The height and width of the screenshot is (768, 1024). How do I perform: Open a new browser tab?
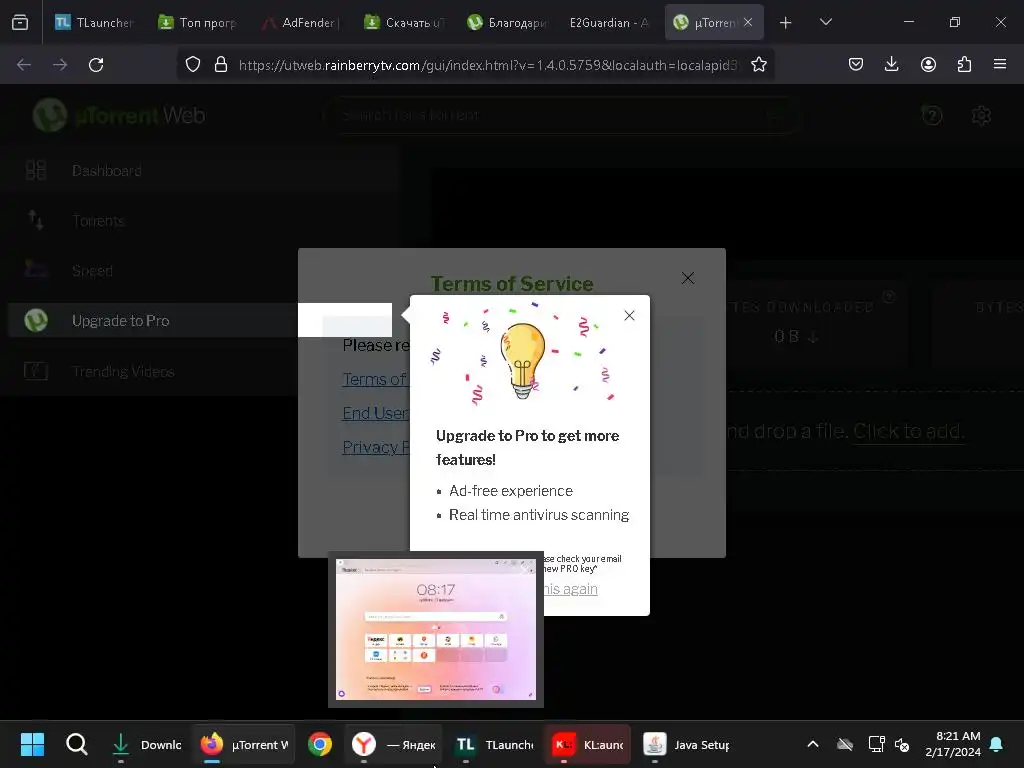pyautogui.click(x=786, y=23)
